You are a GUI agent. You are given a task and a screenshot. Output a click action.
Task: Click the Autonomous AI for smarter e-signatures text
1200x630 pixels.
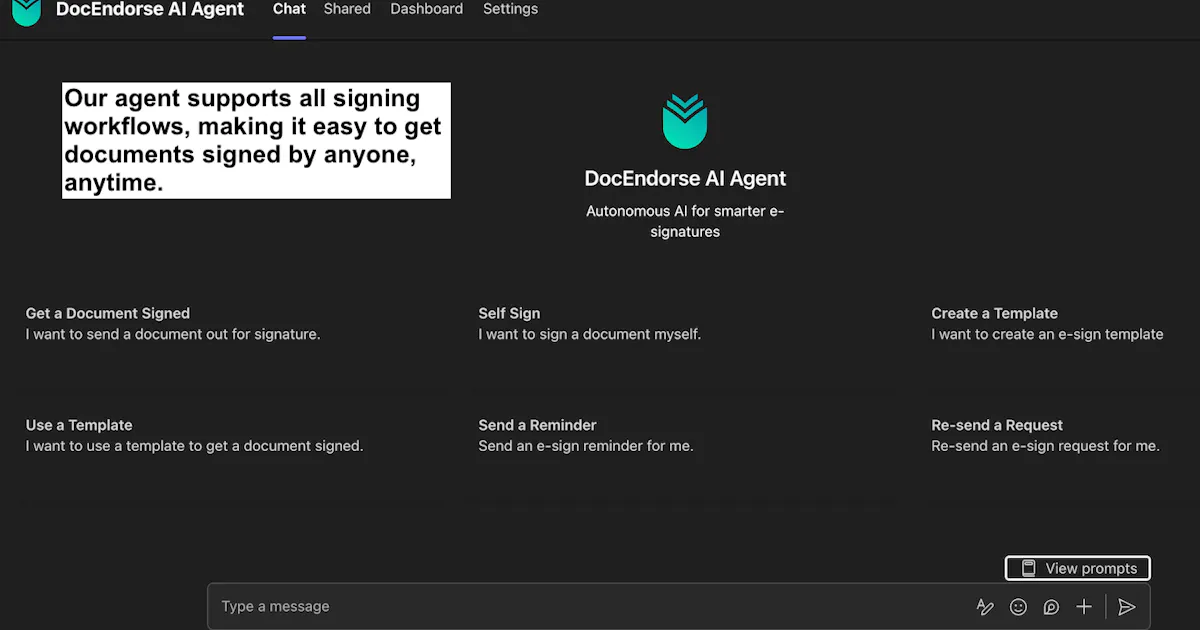pyautogui.click(x=685, y=222)
